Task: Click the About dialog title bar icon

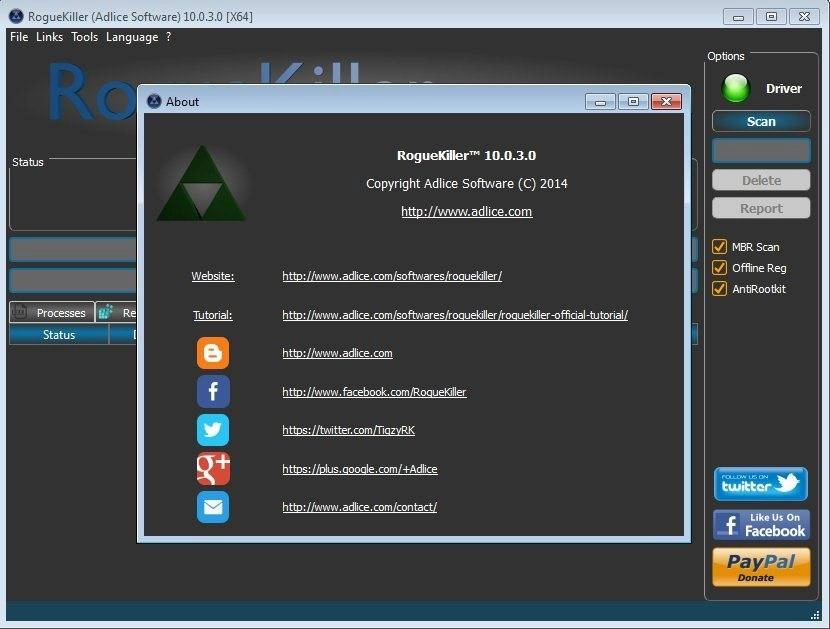Action: coord(154,101)
